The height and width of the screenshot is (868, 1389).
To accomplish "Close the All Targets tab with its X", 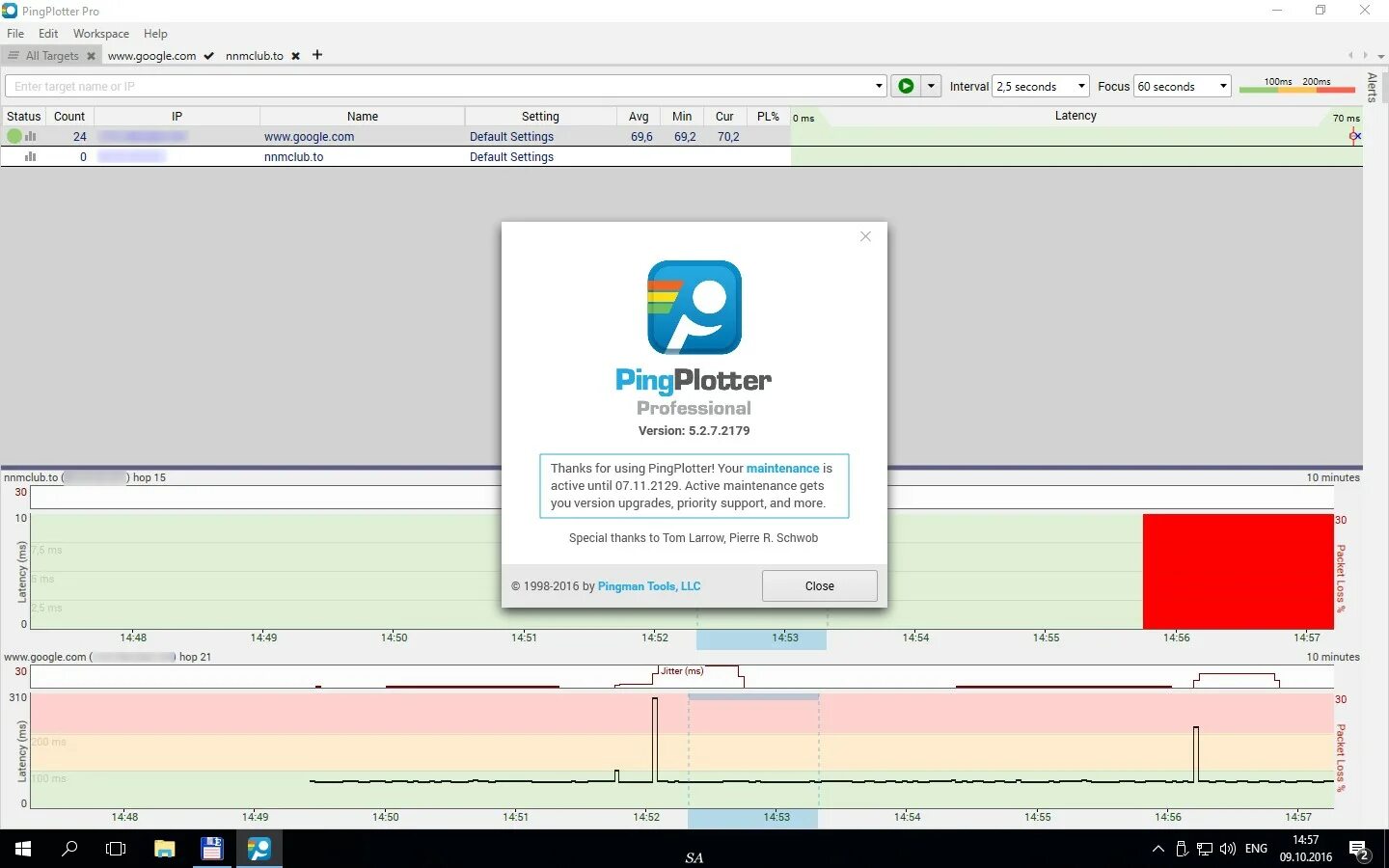I will pyautogui.click(x=91, y=56).
